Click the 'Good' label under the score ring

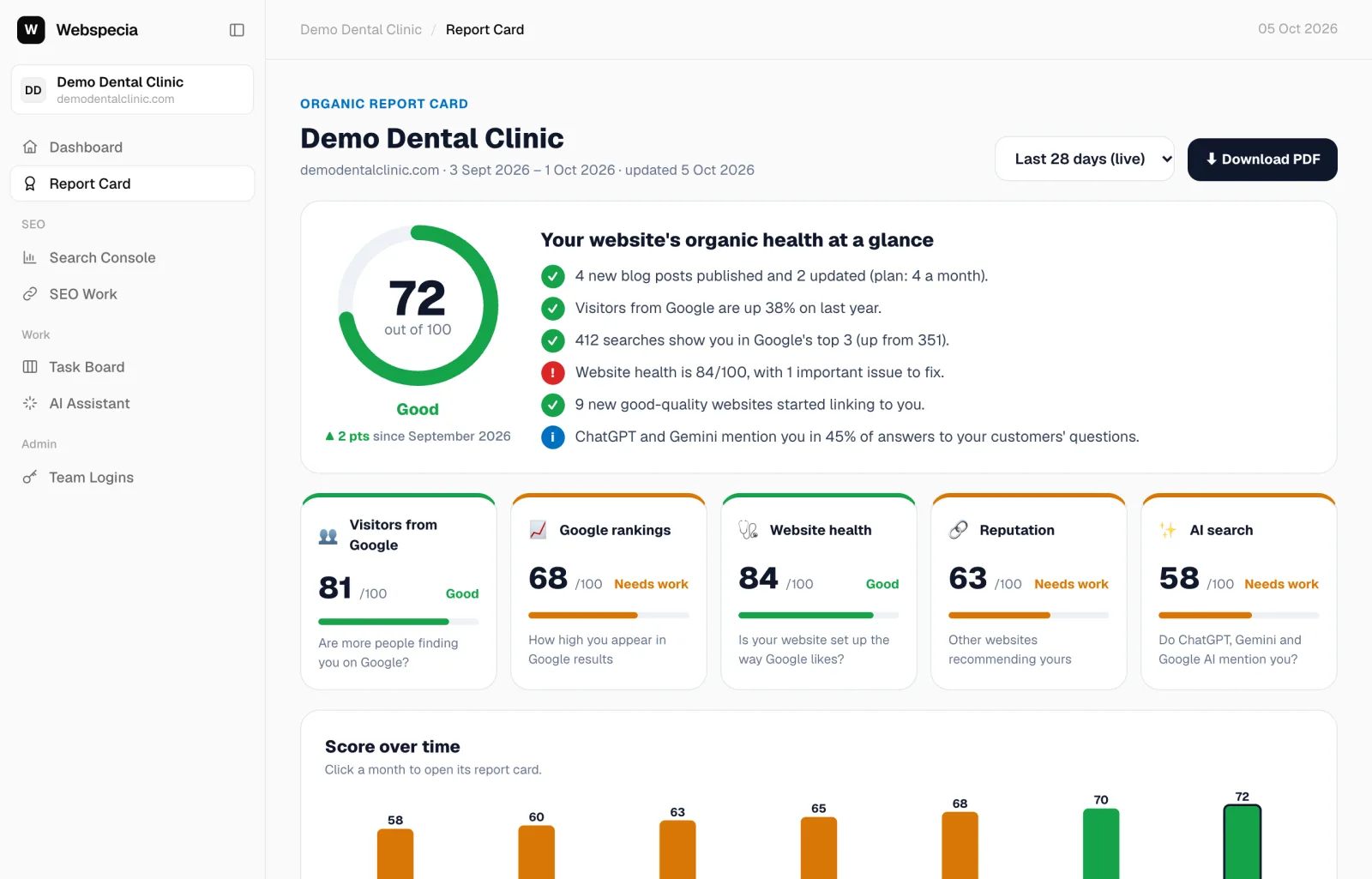click(x=418, y=410)
